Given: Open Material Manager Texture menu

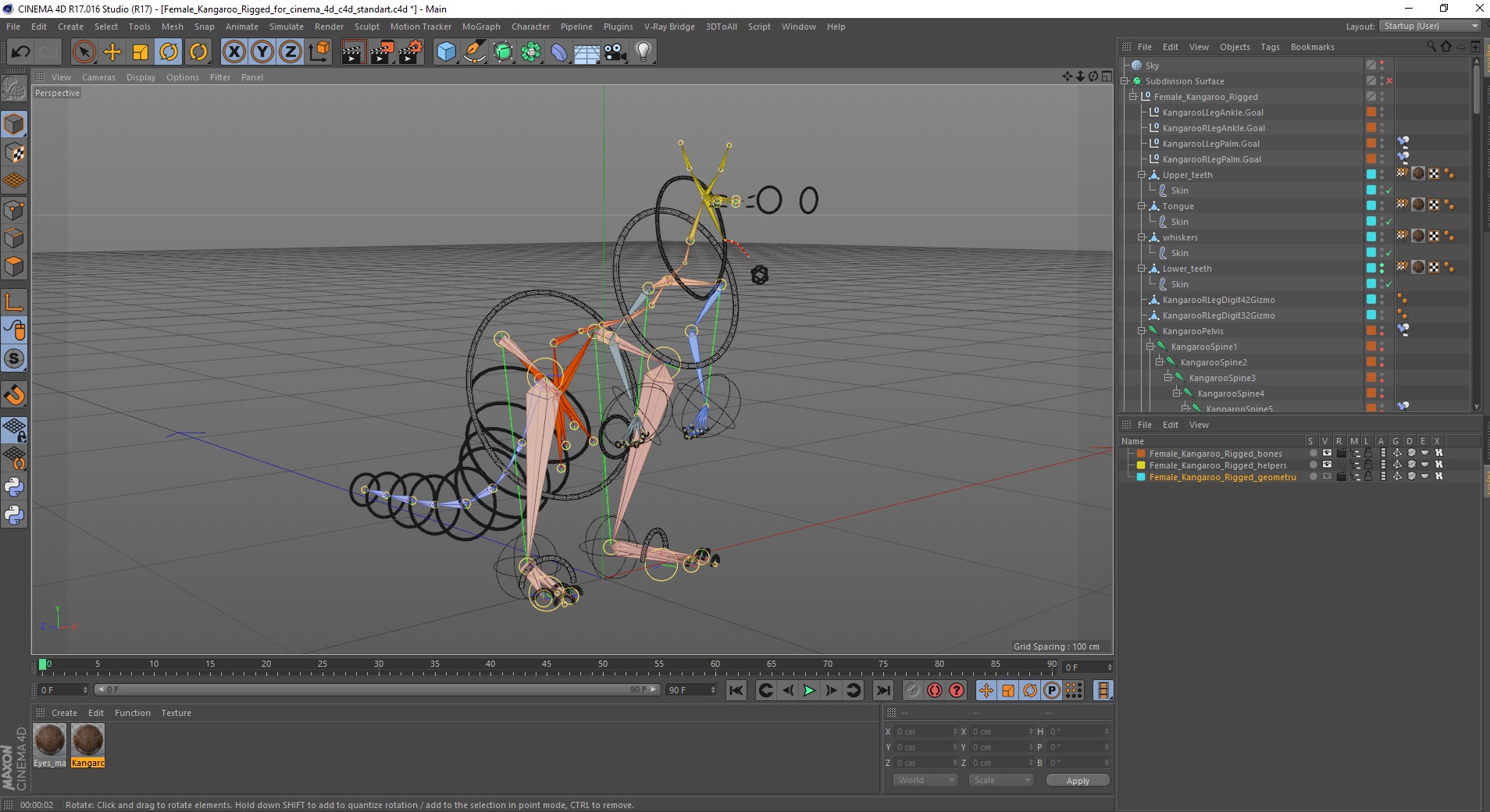Looking at the screenshot, I should pos(176,713).
